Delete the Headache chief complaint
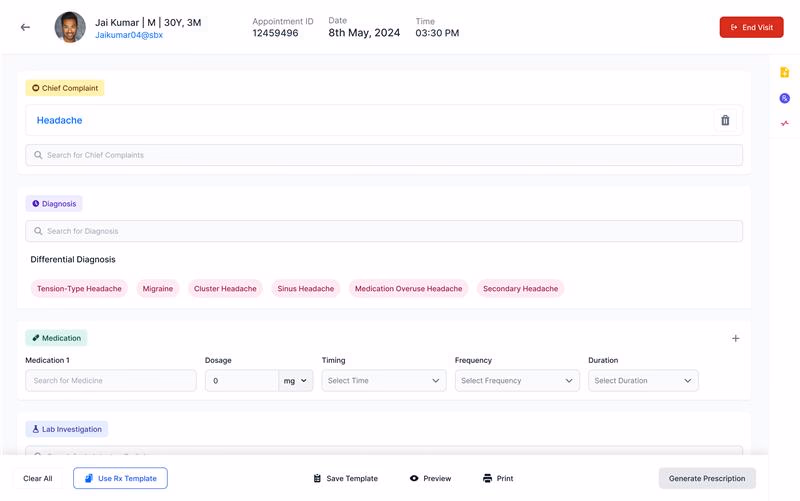This screenshot has width=800, height=501. 725,120
